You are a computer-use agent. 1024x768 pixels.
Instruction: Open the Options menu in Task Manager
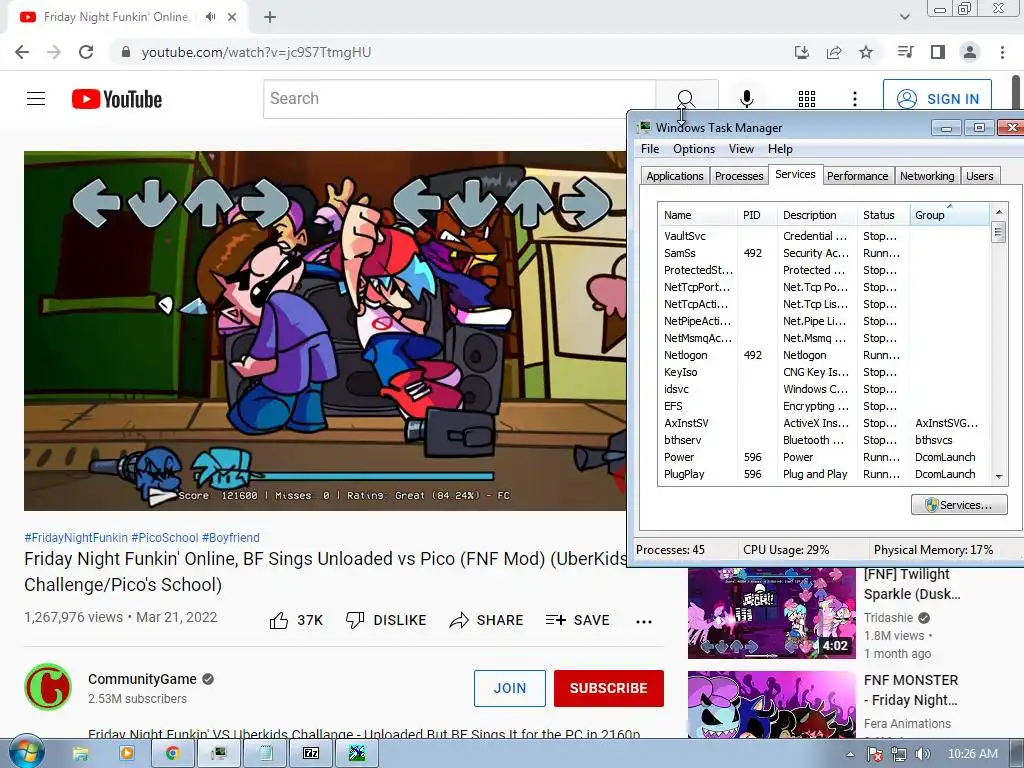click(694, 149)
